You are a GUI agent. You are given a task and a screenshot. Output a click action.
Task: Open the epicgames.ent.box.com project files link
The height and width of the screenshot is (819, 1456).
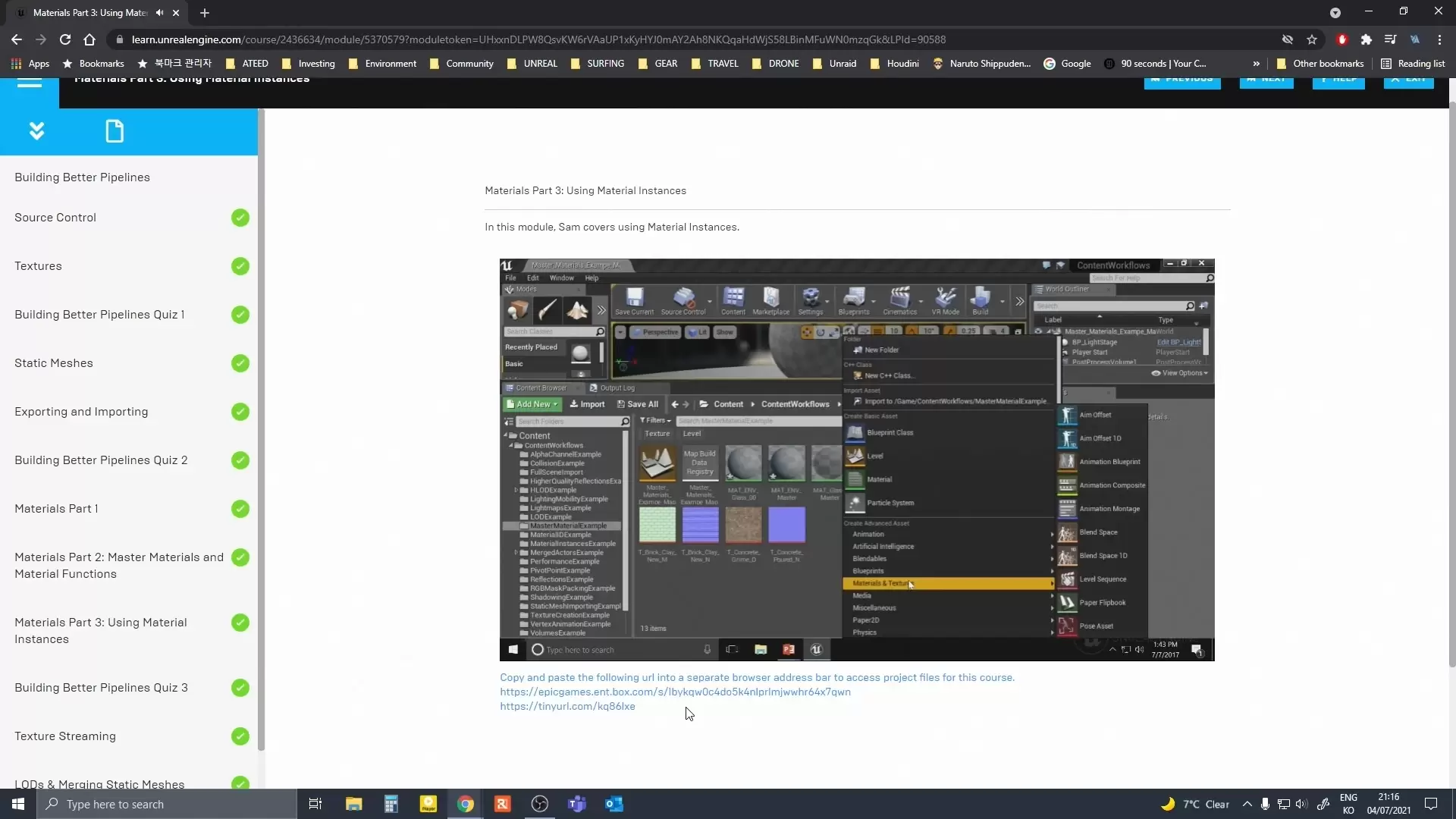click(675, 692)
